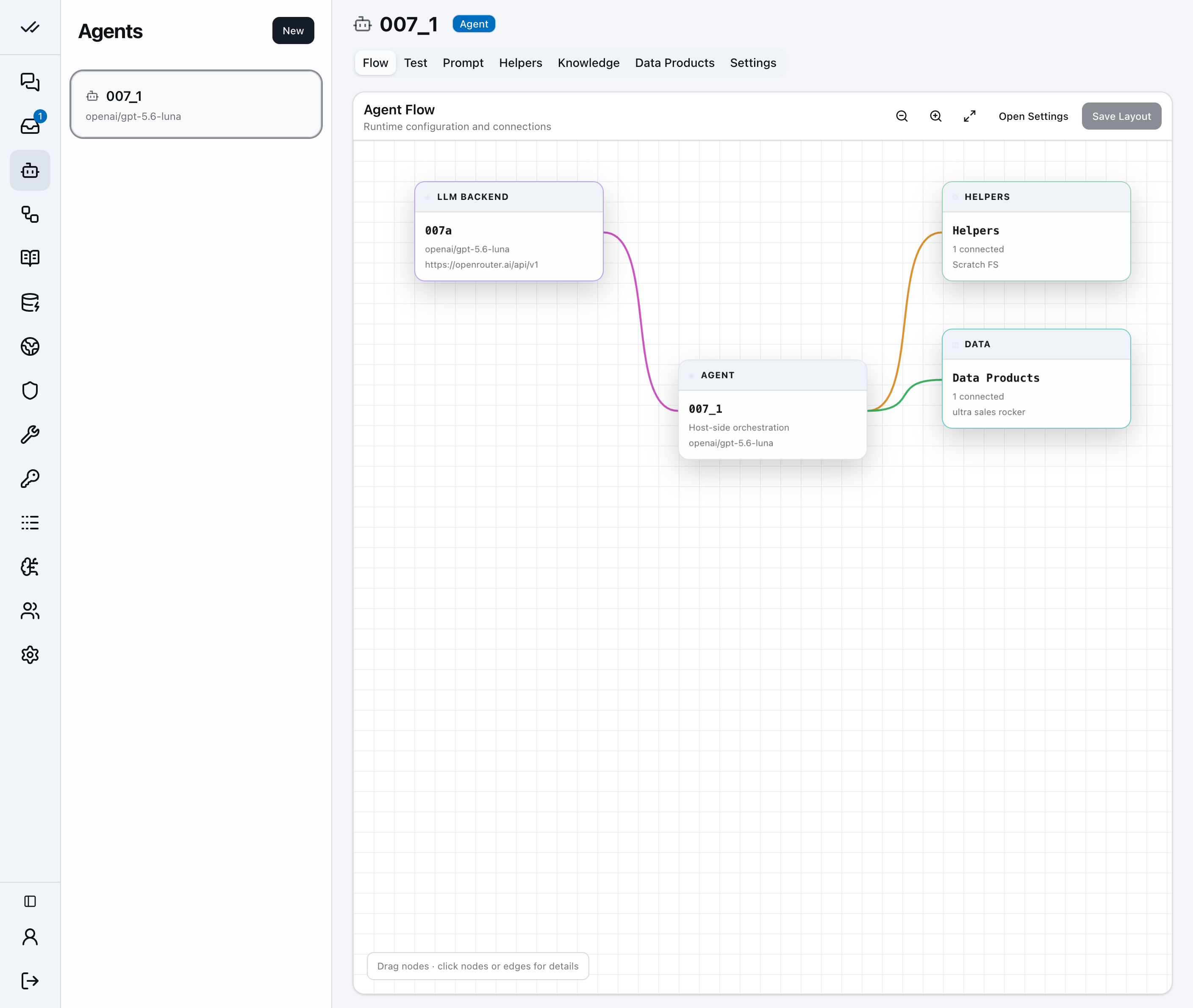The image size is (1193, 1008).
Task: Open the Settings tab
Action: 753,63
